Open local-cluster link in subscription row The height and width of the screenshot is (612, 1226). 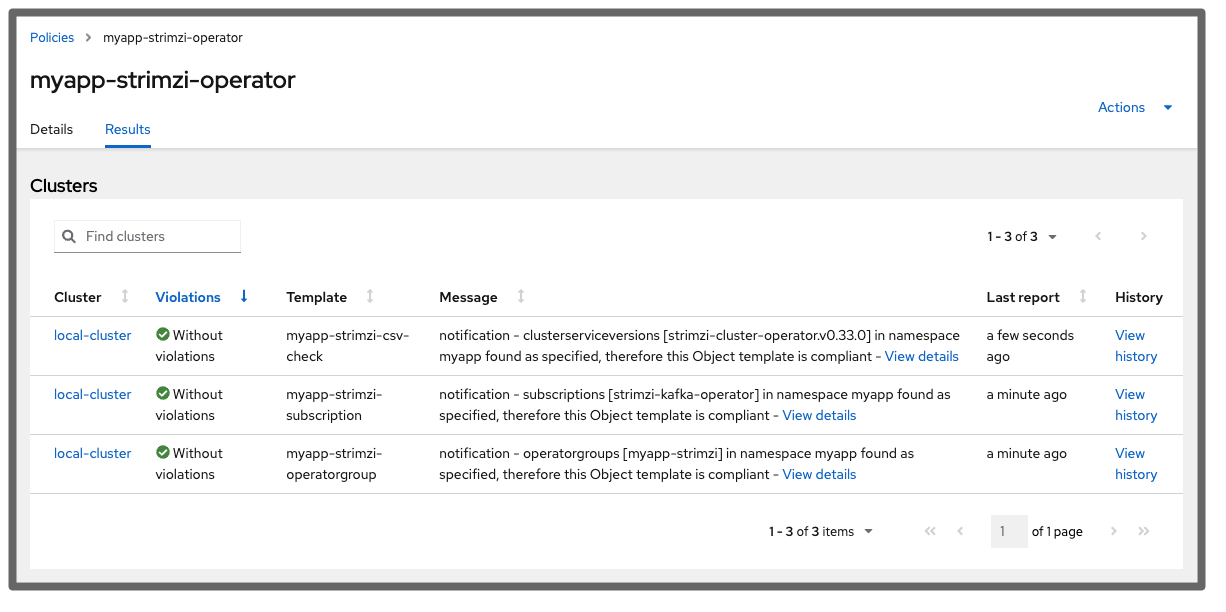(93, 395)
